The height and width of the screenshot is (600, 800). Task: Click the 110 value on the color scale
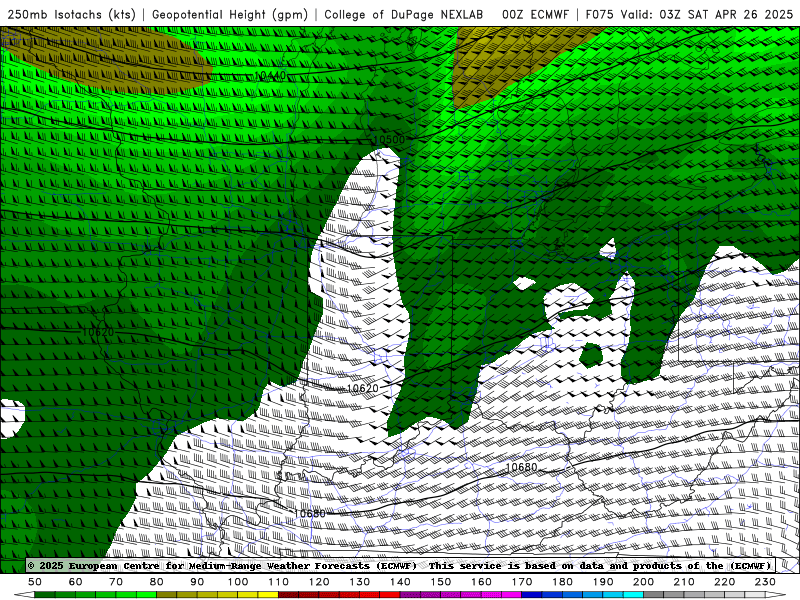pyautogui.click(x=279, y=582)
